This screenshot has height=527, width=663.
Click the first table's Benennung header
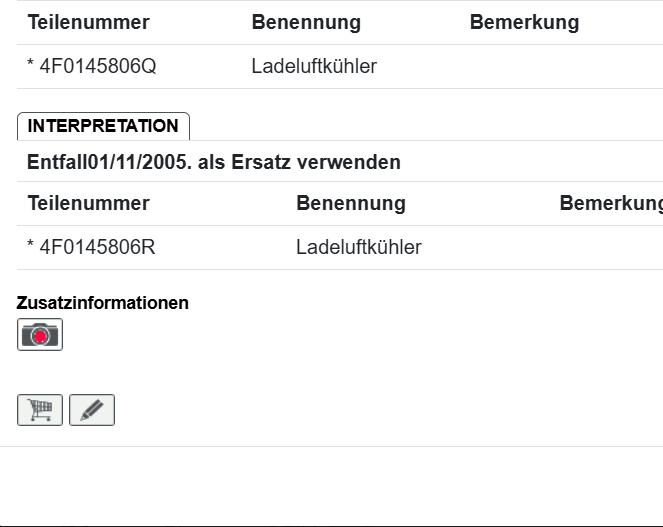click(x=306, y=23)
